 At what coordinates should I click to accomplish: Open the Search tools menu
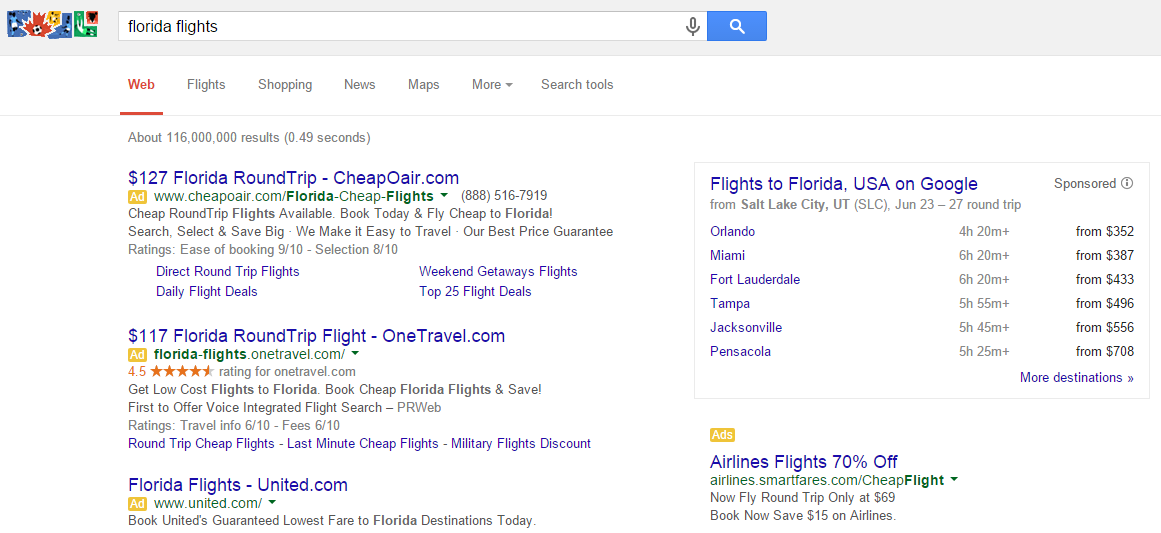(x=577, y=85)
